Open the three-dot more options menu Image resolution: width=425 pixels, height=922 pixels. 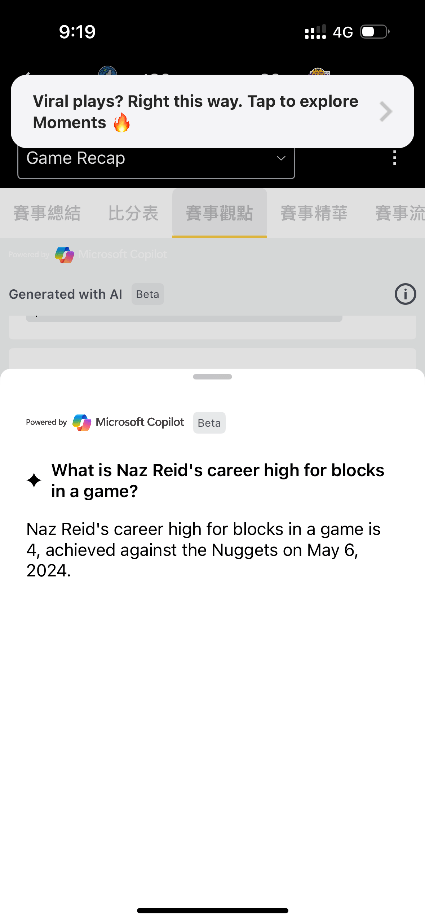click(x=394, y=158)
